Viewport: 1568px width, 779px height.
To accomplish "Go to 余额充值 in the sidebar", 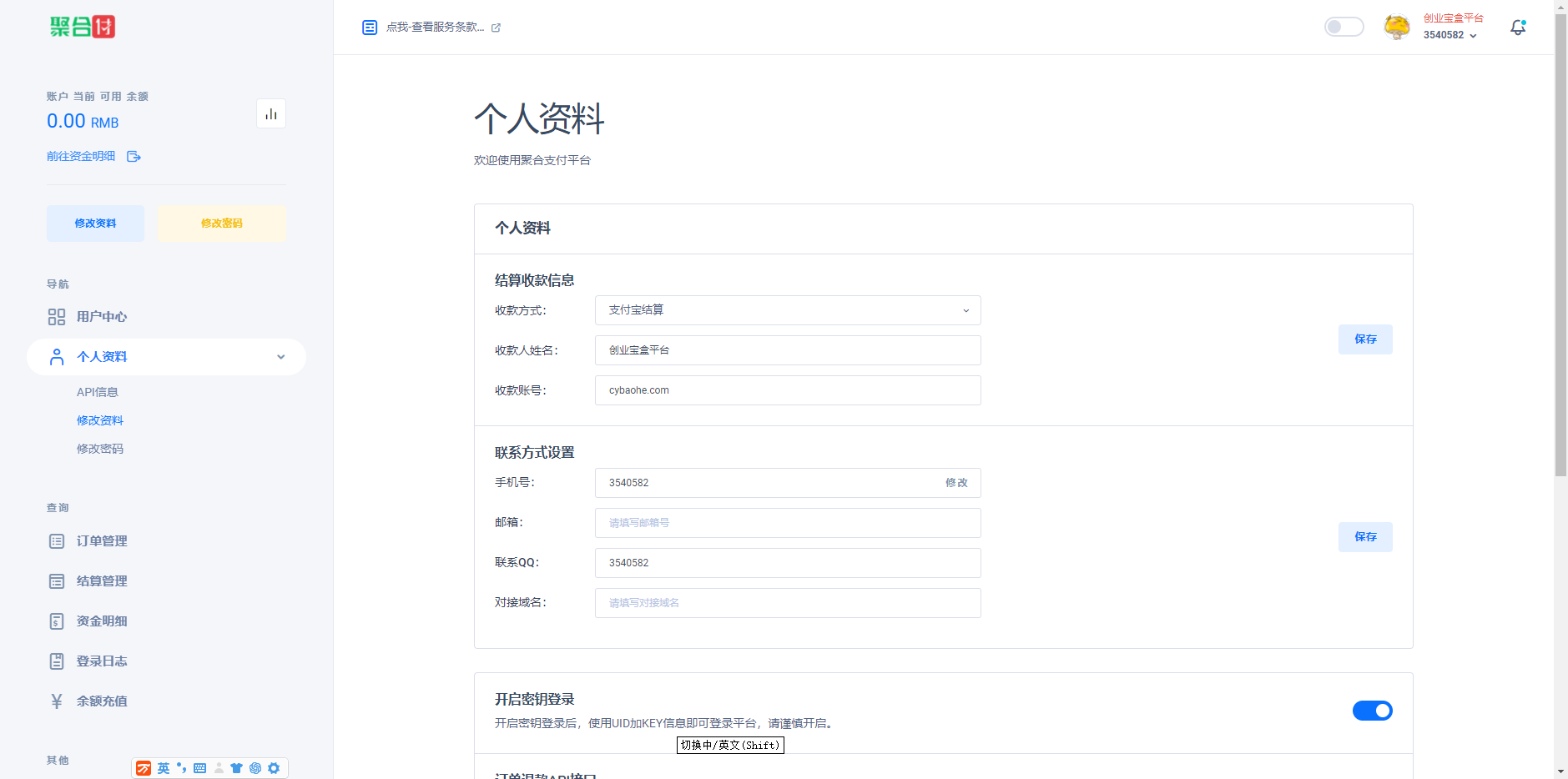I will click(x=102, y=701).
